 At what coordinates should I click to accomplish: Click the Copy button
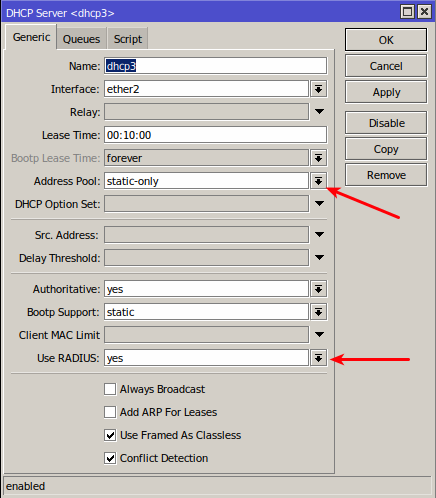coord(386,149)
